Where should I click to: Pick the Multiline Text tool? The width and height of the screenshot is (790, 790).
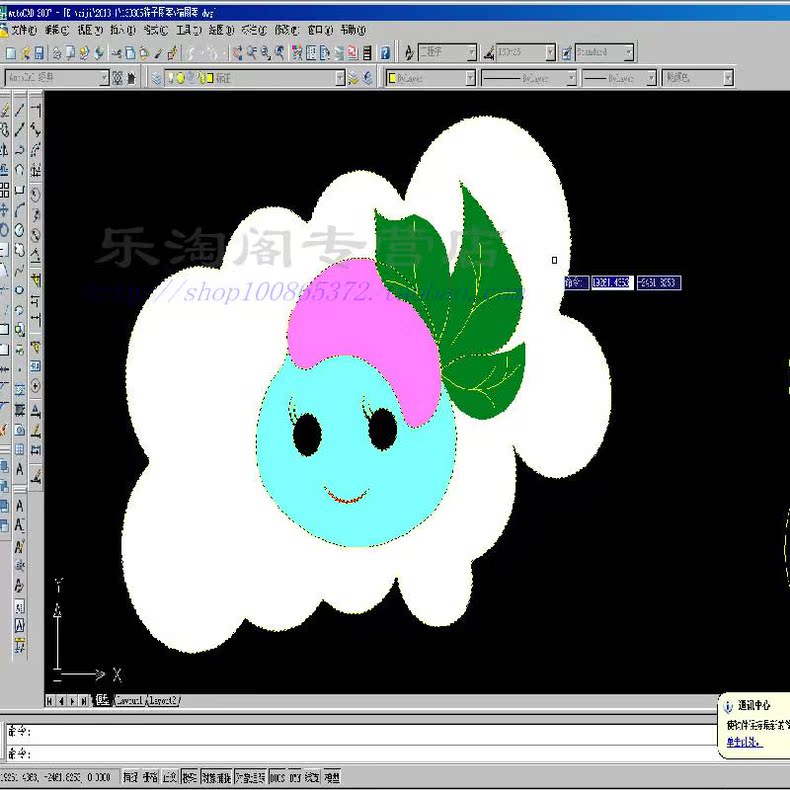pos(20,468)
